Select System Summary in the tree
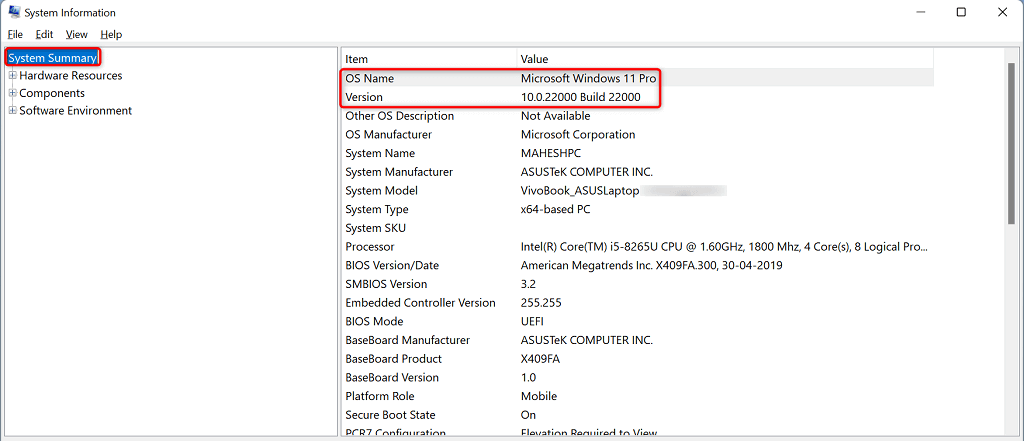This screenshot has width=1024, height=441. point(52,57)
